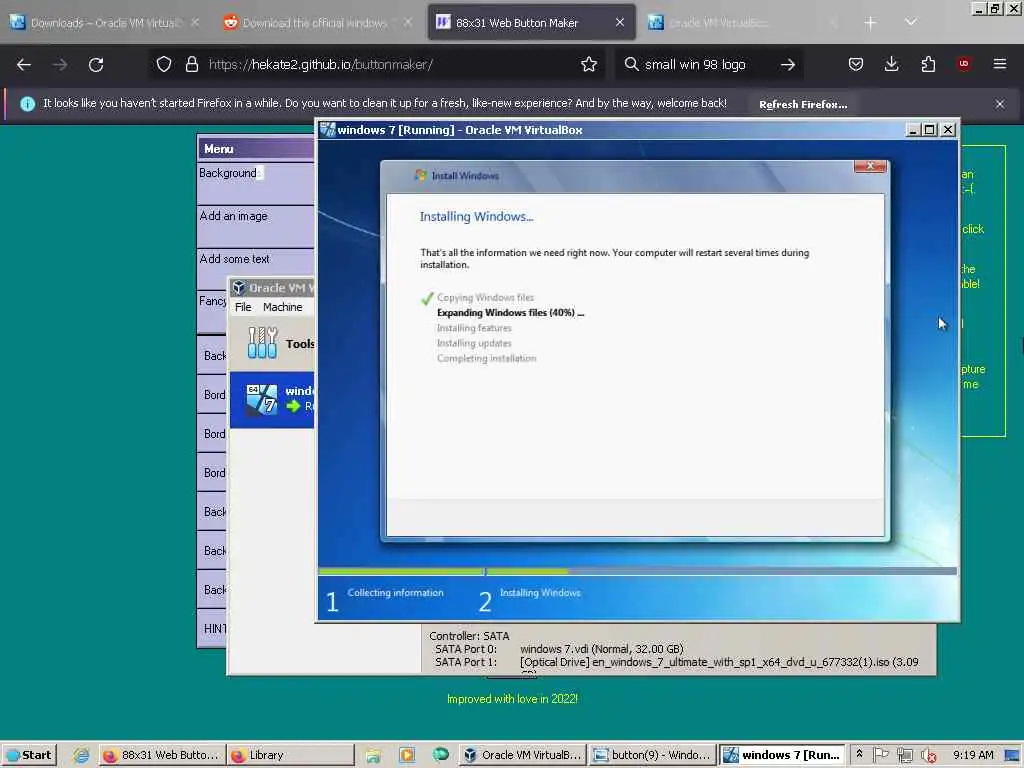The width and height of the screenshot is (1024, 768).
Task: Click the Improved with love in 2022 text
Action: (x=512, y=699)
